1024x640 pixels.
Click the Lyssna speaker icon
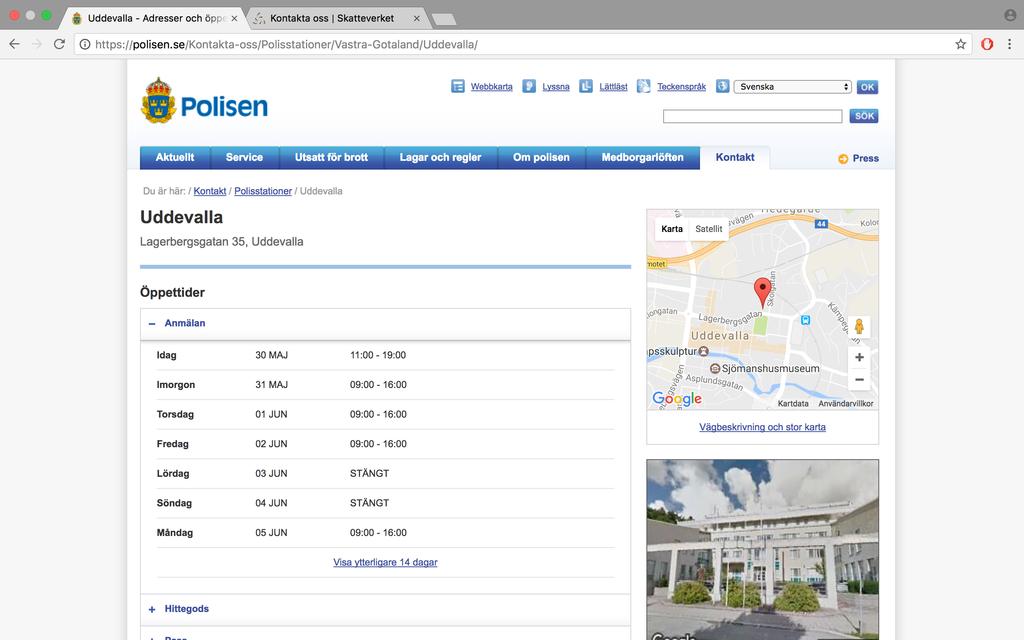[x=529, y=86]
